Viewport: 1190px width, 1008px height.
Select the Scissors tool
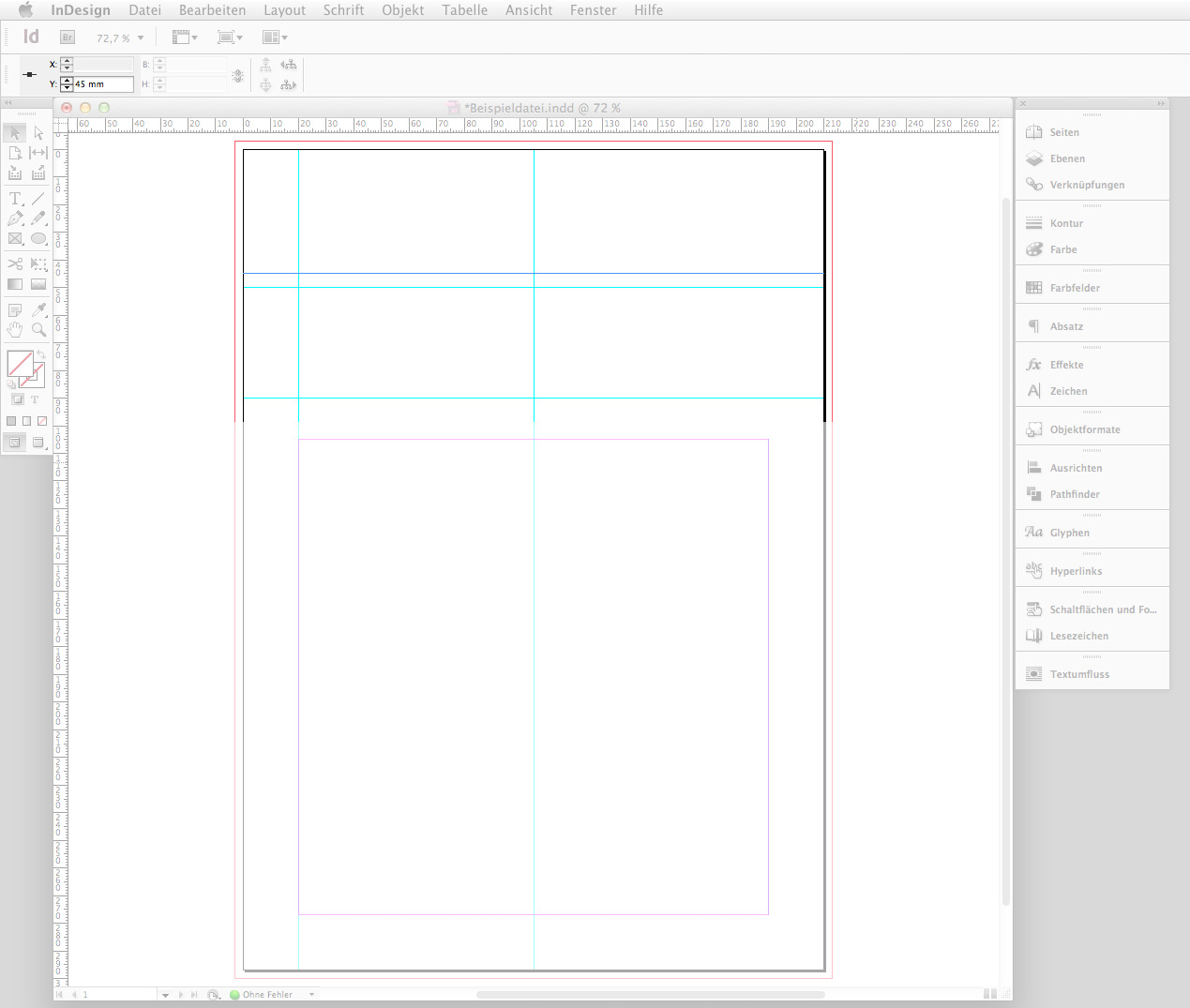click(x=14, y=263)
